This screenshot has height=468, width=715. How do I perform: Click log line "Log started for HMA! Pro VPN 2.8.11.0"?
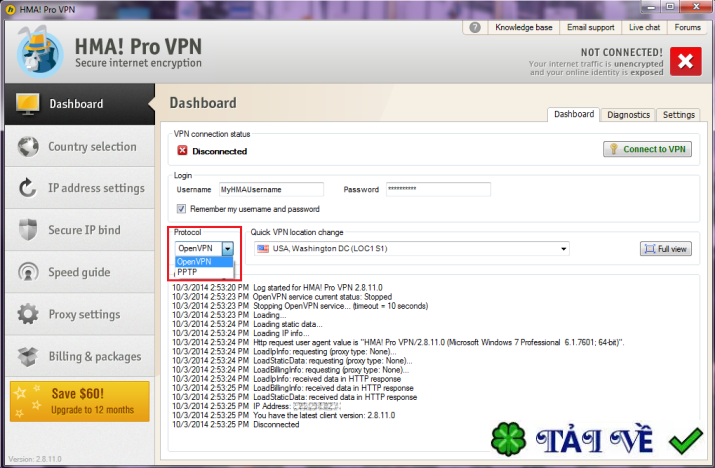277,288
